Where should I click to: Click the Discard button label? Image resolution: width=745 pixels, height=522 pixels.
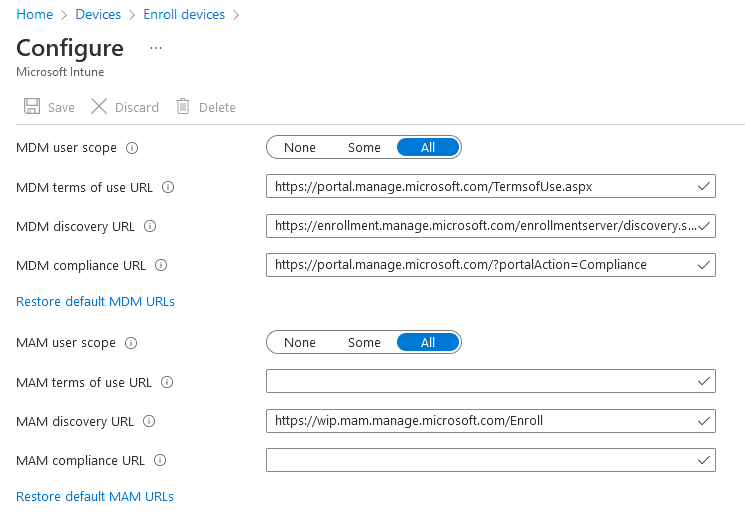point(137,107)
